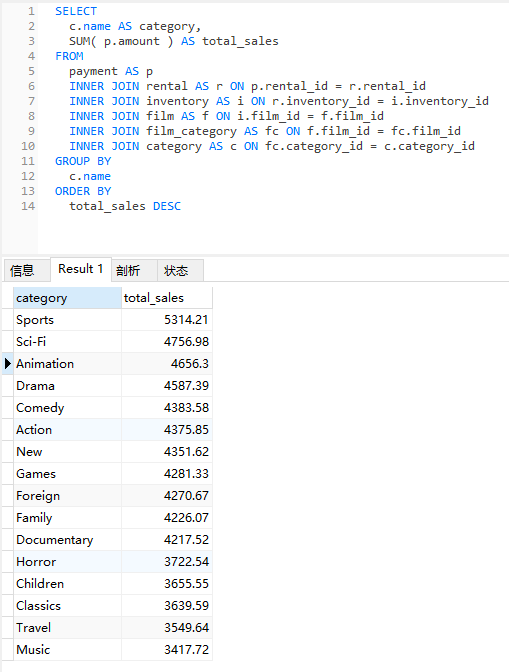Screen dimensions: 509x672
Task: Select the Sci-Fi category cell
Action: tap(67, 342)
